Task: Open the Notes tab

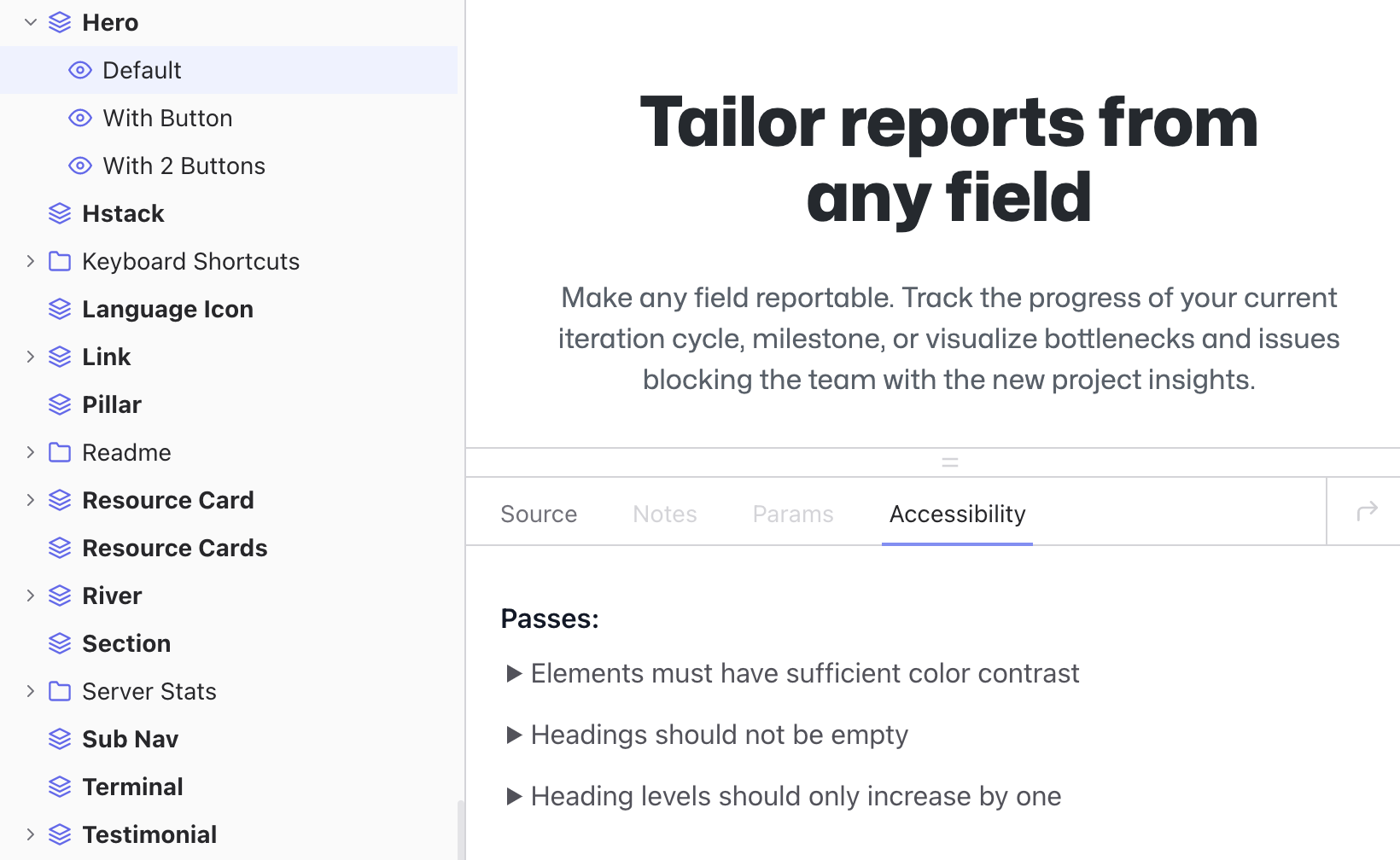Action: coord(665,514)
